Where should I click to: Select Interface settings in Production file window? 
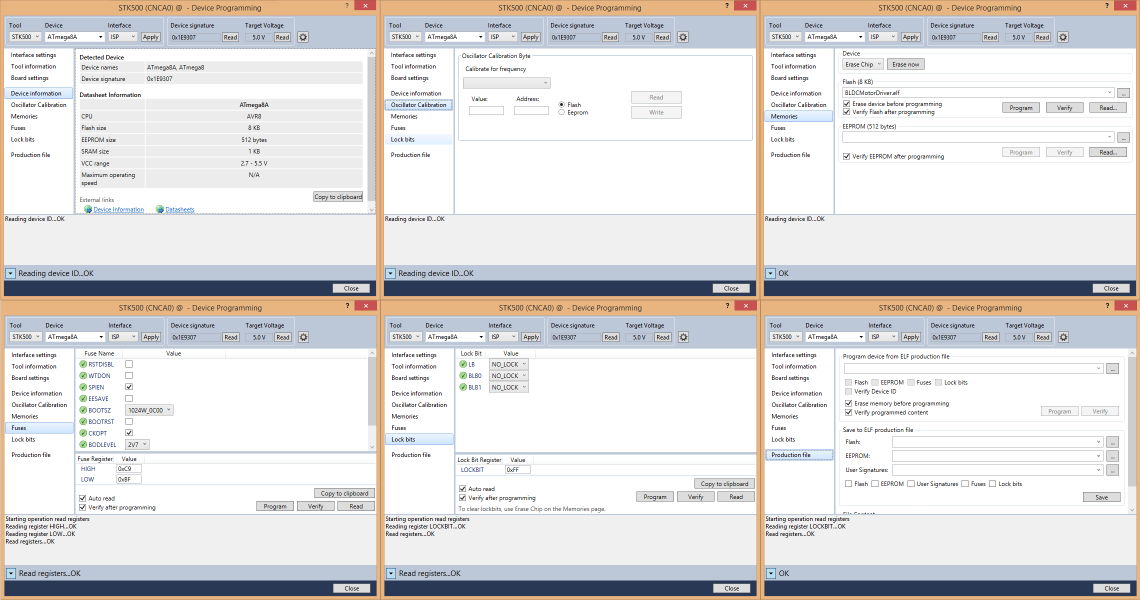[794, 355]
